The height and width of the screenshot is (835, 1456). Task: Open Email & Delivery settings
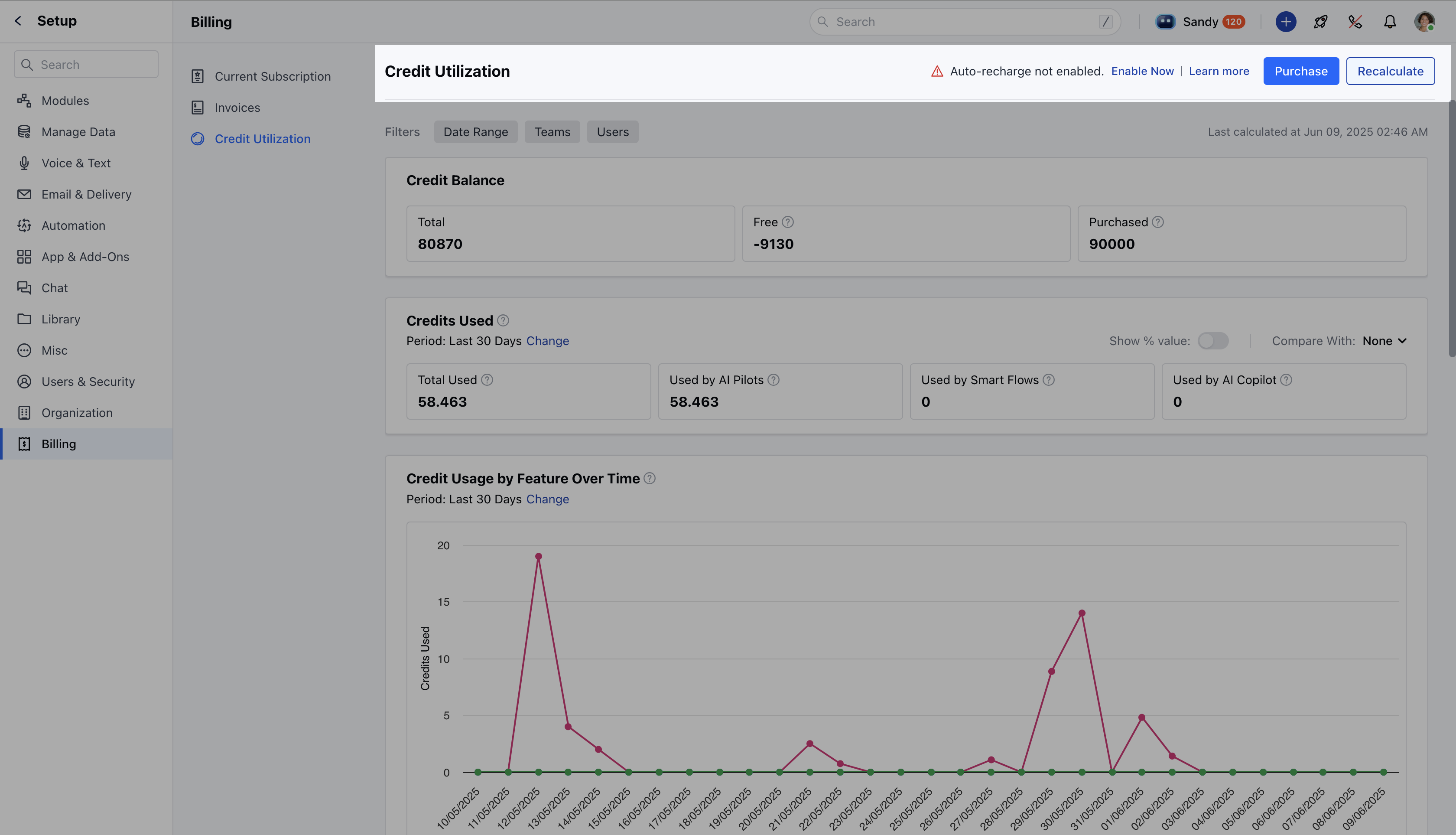coord(86,194)
